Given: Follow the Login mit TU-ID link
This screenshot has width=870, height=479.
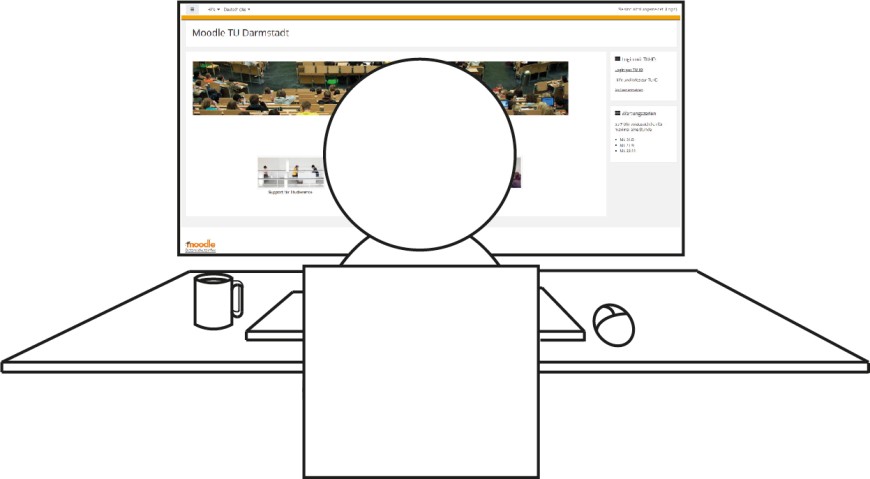Looking at the screenshot, I should (629, 70).
